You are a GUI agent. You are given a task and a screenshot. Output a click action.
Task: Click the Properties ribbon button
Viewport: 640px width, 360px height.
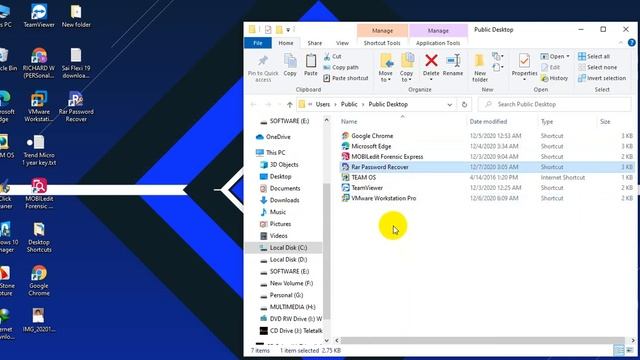(x=524, y=67)
